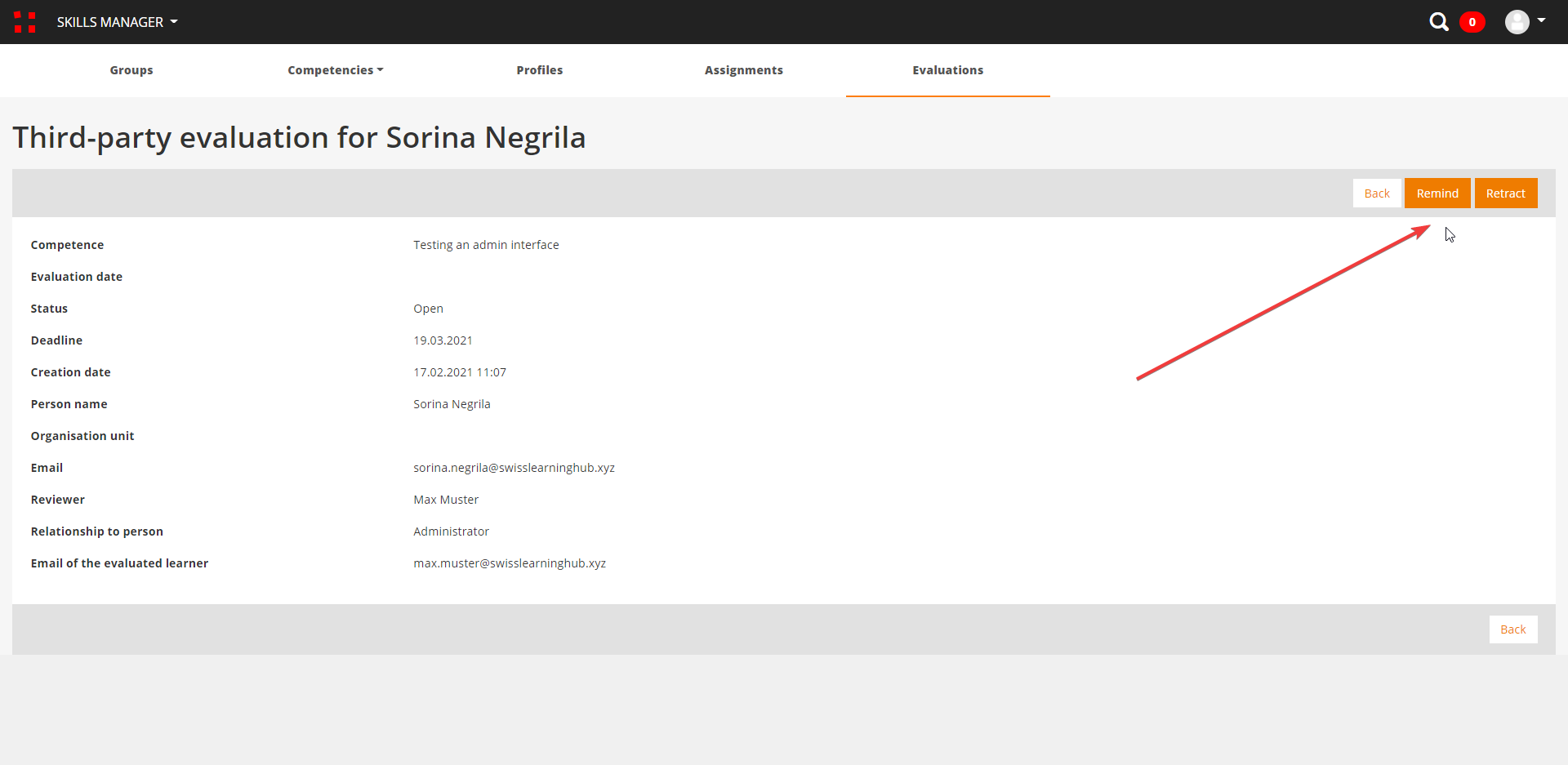Click the Third-party evaluation page heading

(x=299, y=137)
